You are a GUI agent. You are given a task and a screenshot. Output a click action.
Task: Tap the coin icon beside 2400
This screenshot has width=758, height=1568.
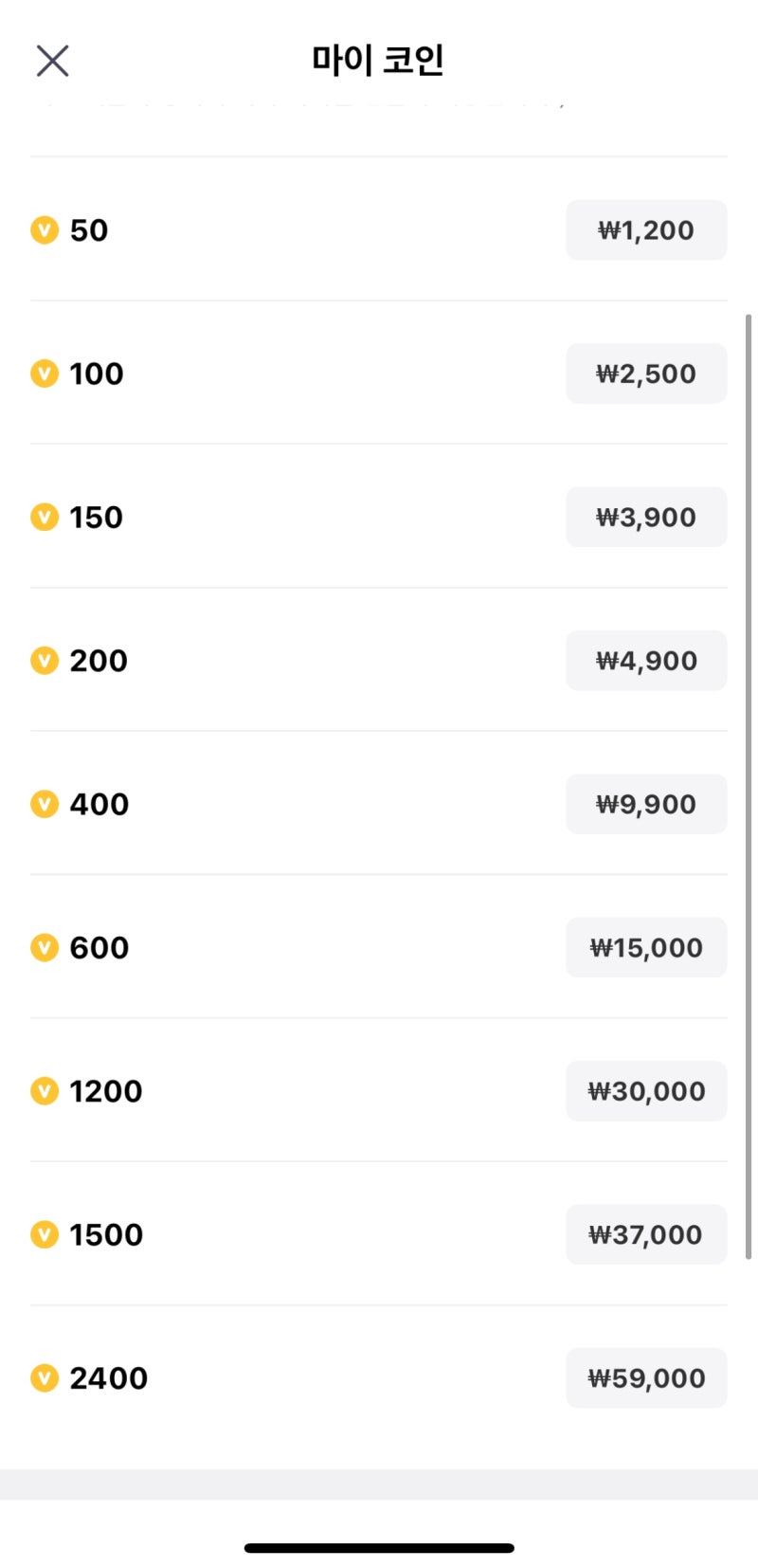[x=45, y=1378]
